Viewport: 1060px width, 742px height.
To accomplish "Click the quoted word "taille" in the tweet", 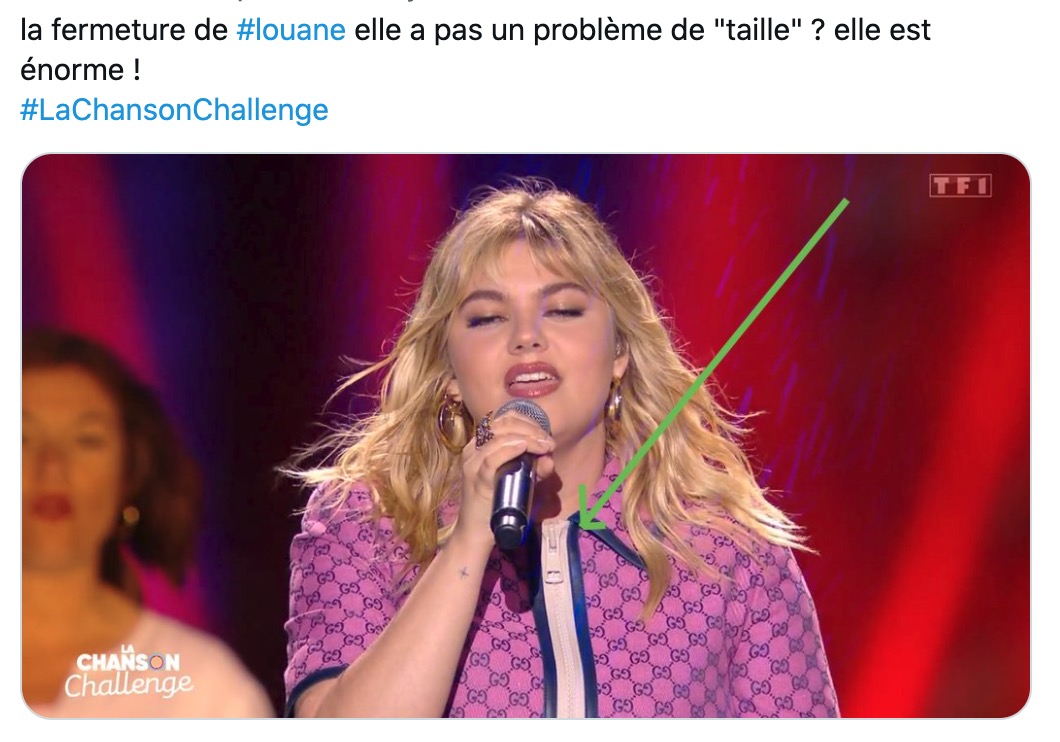I will click(x=758, y=30).
